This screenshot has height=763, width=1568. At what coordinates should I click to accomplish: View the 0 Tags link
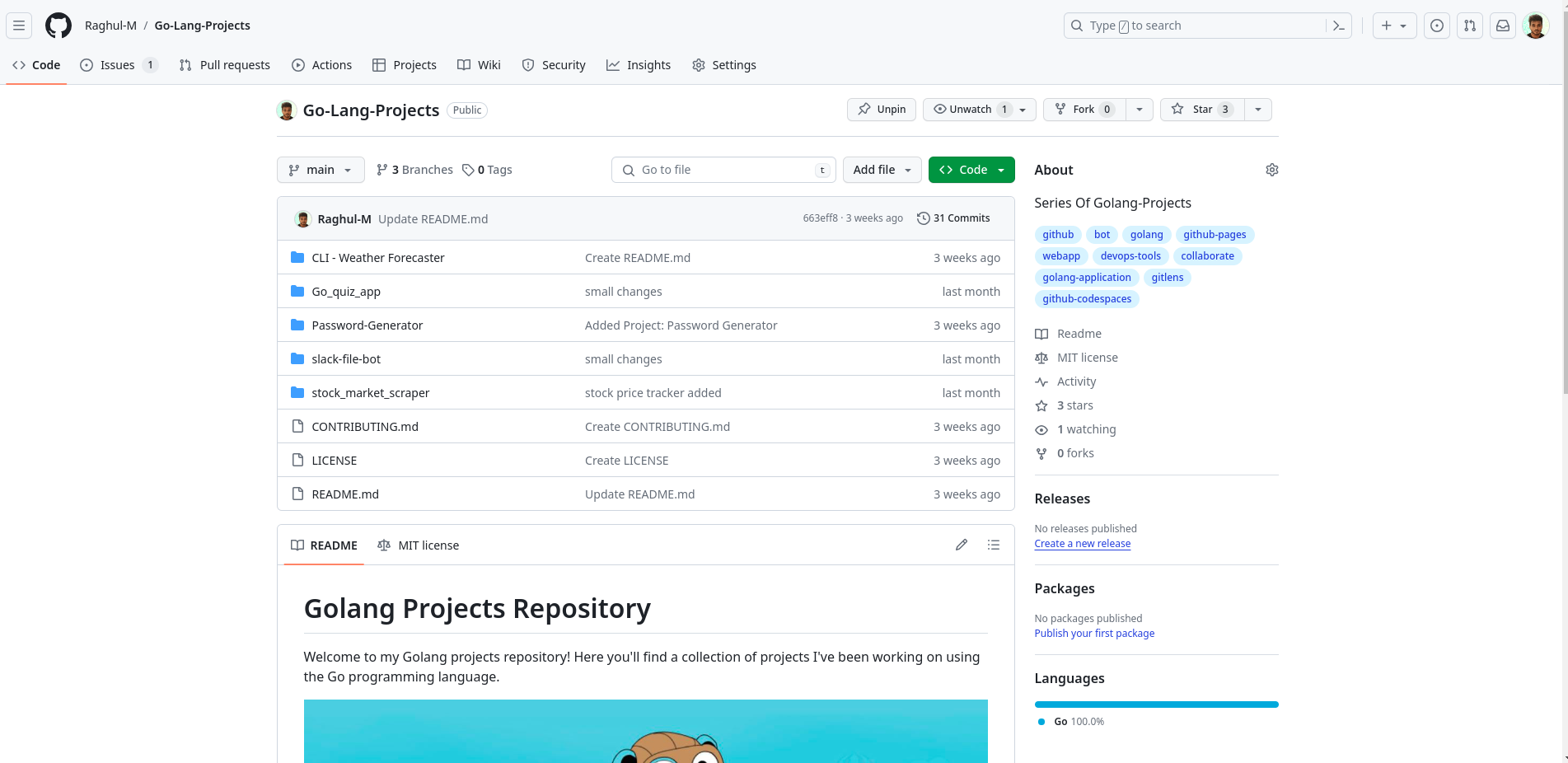pyautogui.click(x=487, y=170)
